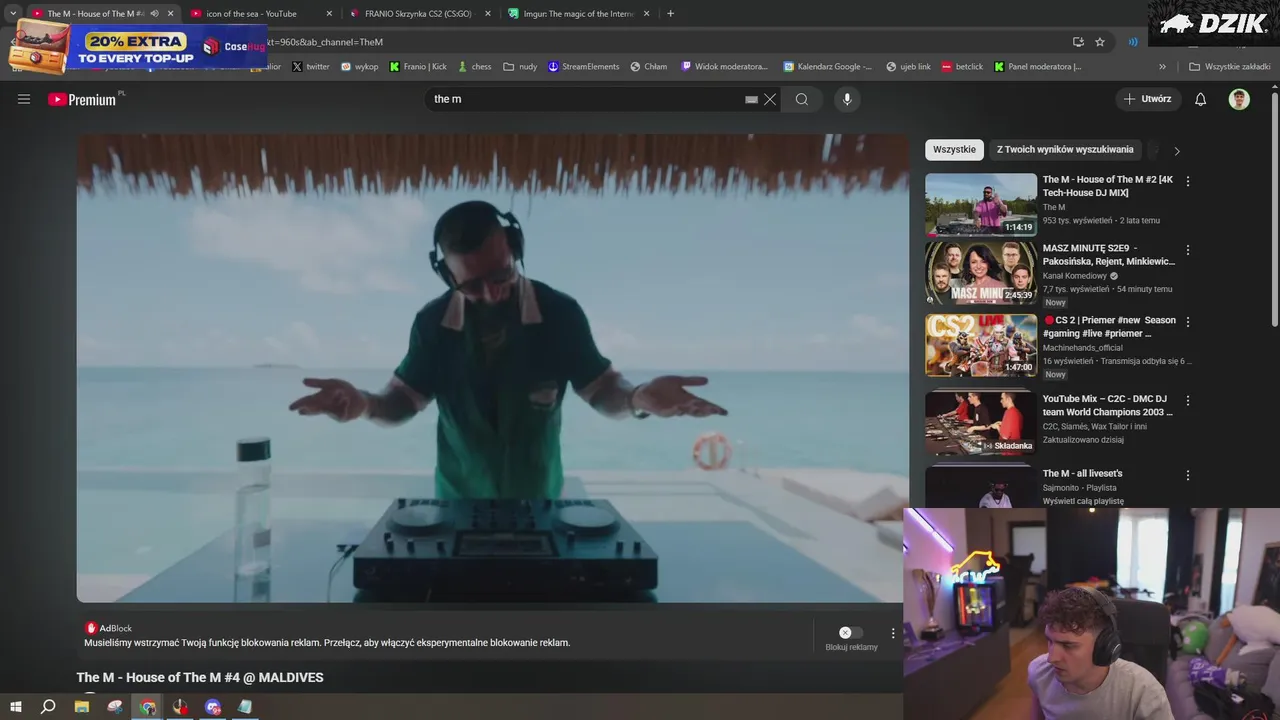Show more bookmarks with the chevron
1280x720 pixels.
1162,67
